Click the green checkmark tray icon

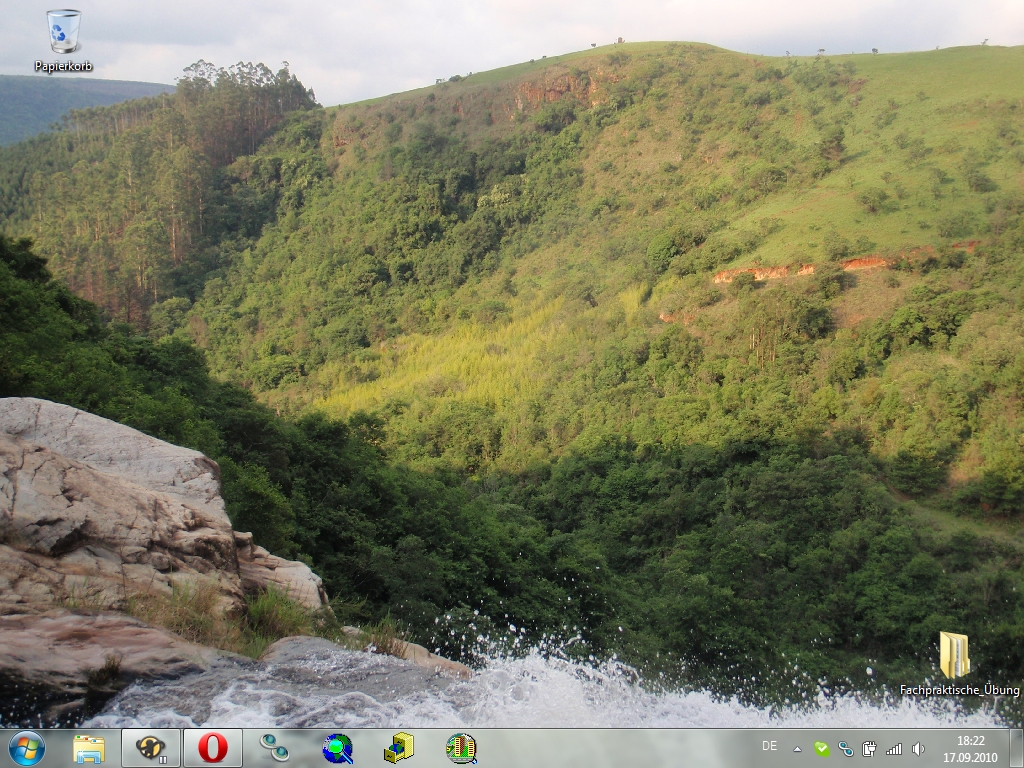822,749
